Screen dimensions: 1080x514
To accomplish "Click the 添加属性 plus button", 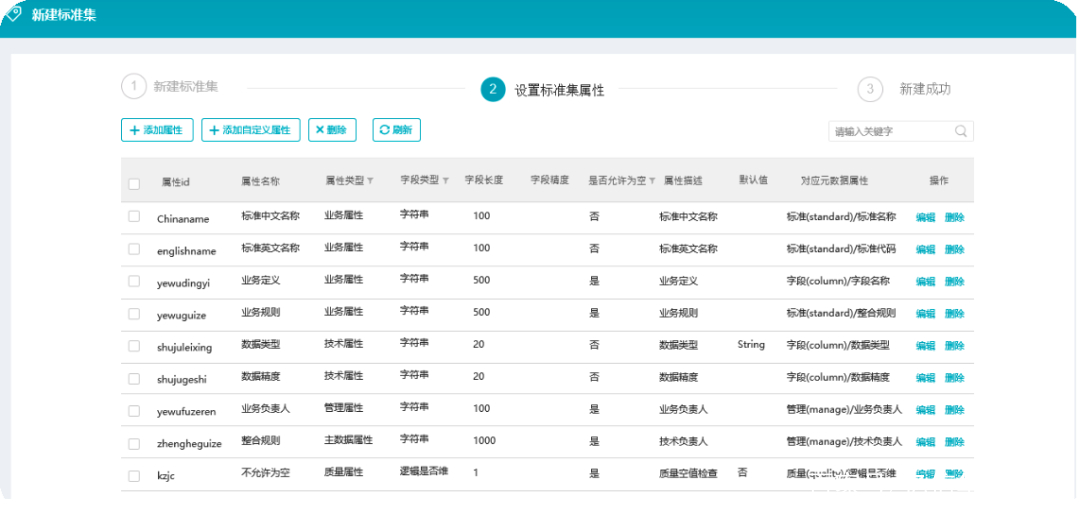I will coord(157,130).
